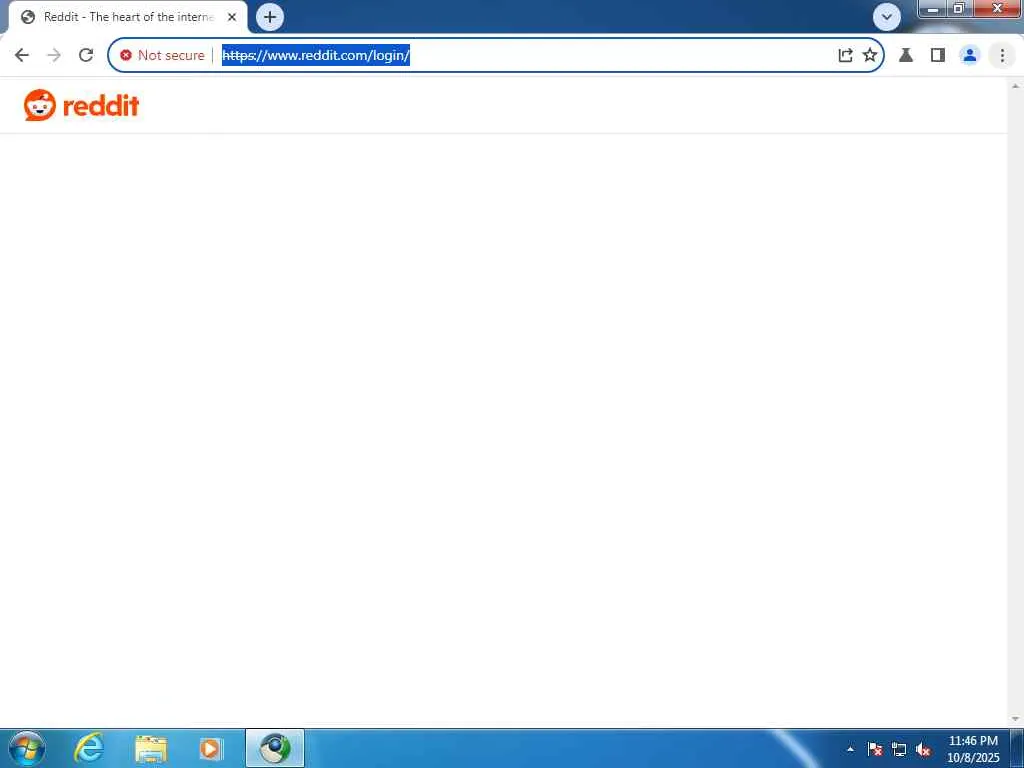Bookmark this page with the star icon
The height and width of the screenshot is (768, 1024).
point(870,56)
